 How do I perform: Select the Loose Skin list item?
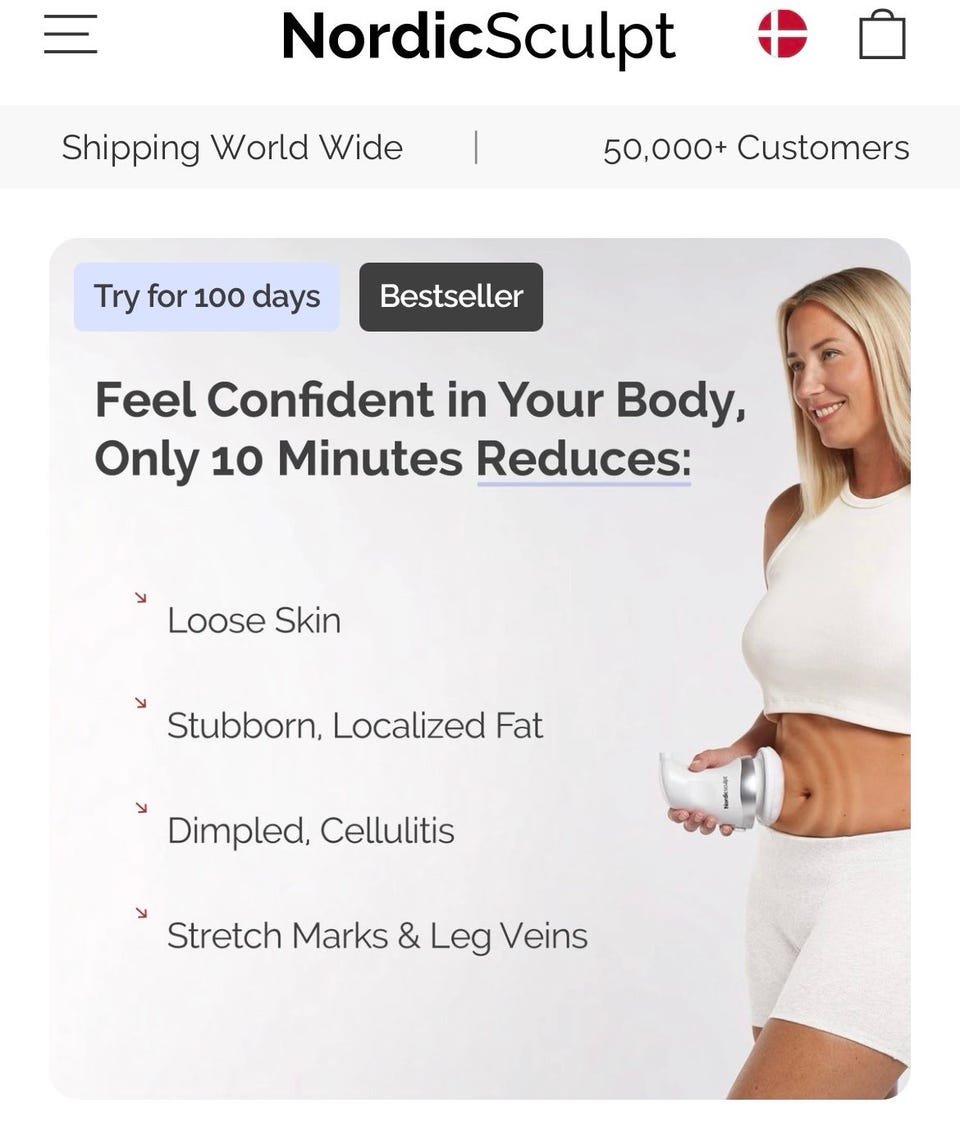pos(254,620)
